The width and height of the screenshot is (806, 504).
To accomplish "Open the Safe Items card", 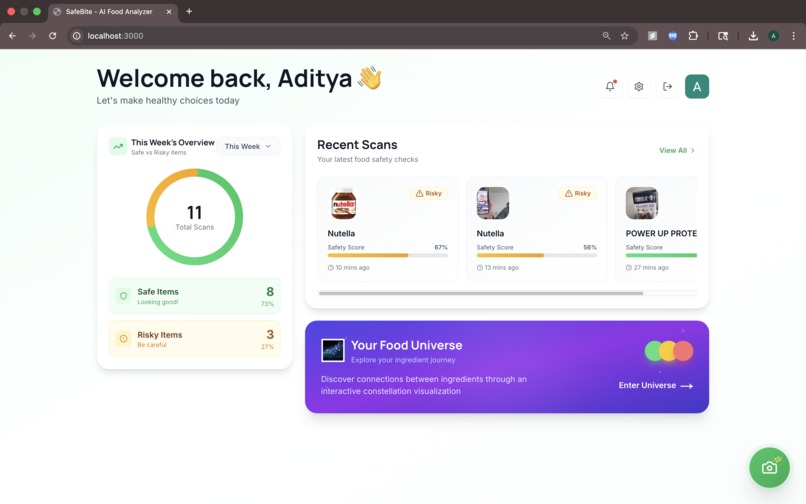I will (x=194, y=296).
